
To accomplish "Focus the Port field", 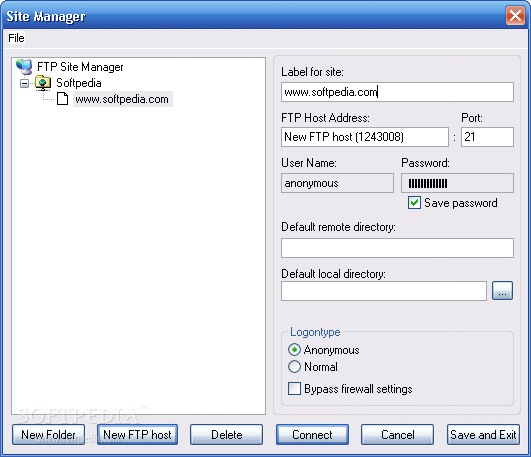I will tap(487, 137).
